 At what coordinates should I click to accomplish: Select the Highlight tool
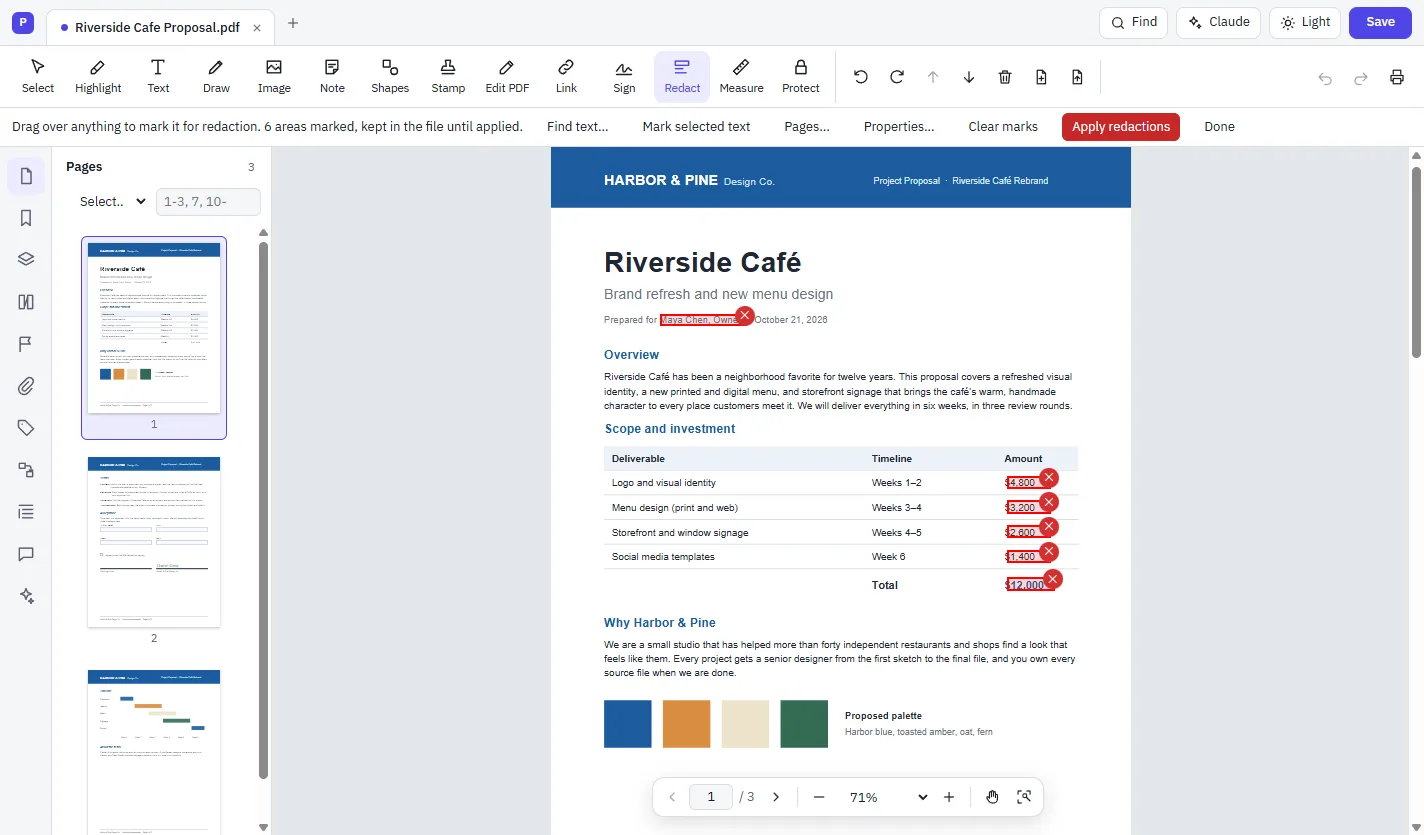pos(98,77)
